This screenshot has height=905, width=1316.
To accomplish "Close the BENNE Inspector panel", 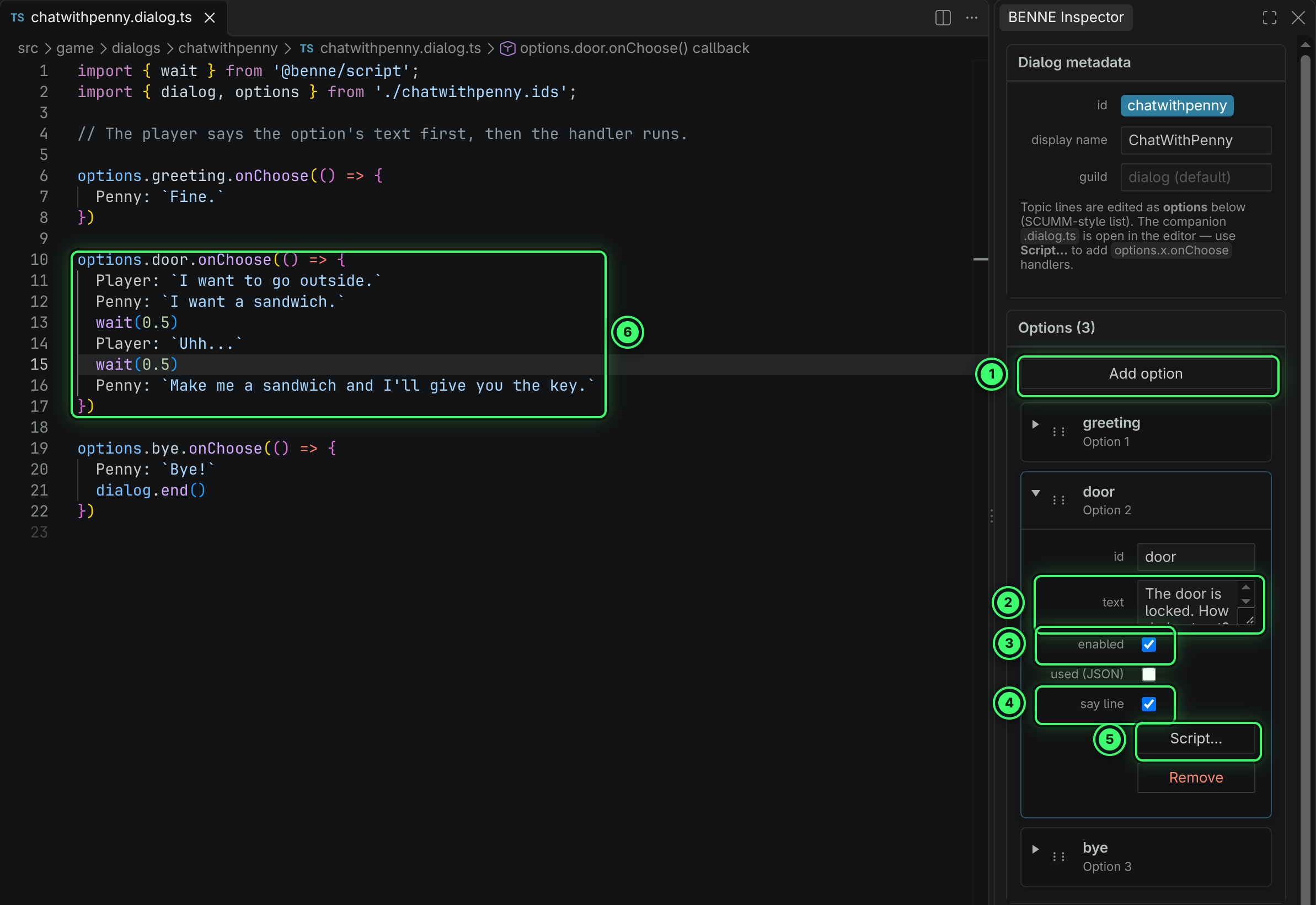I will 1298,18.
